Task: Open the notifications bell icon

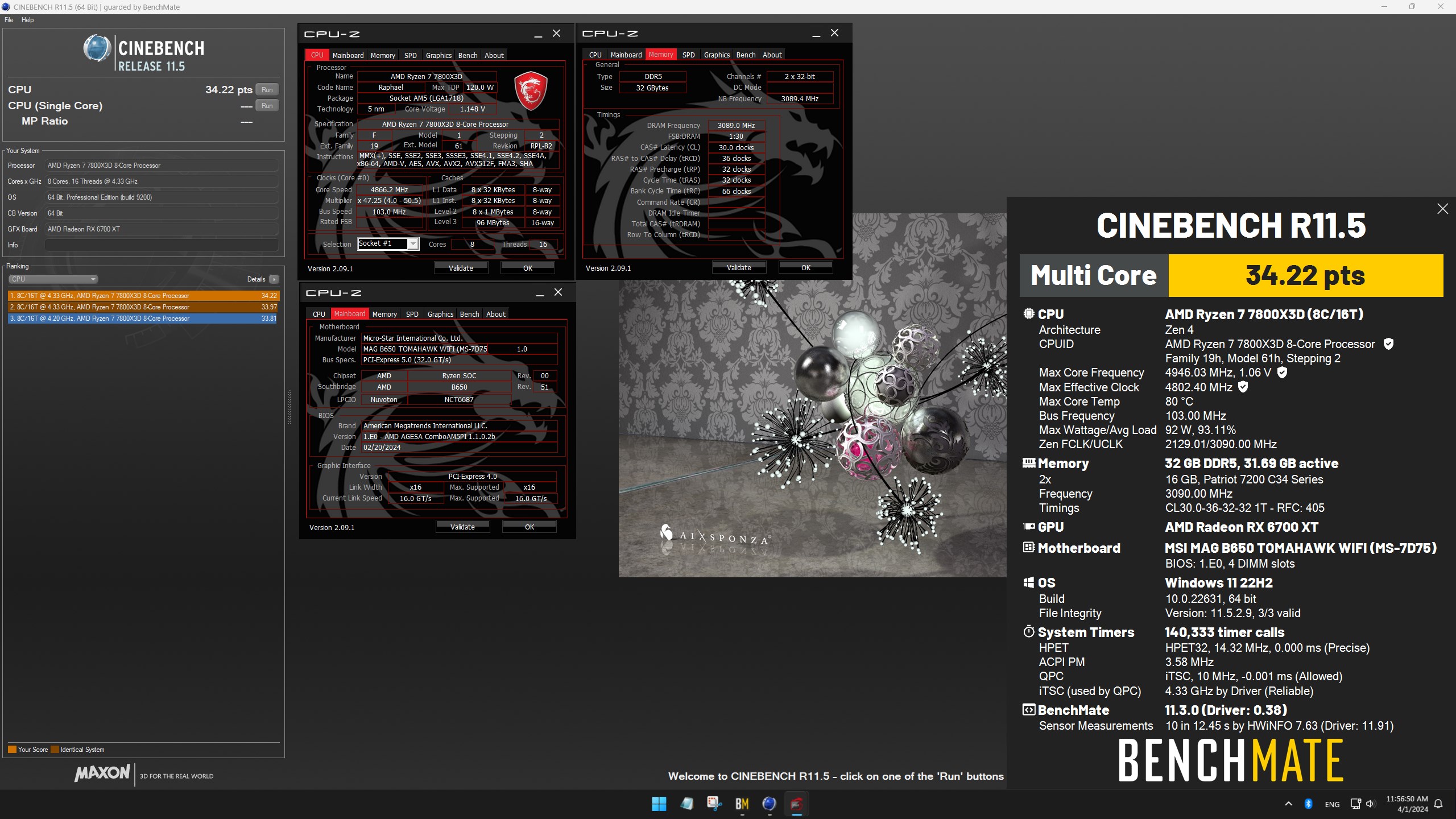Action: 1438,804
